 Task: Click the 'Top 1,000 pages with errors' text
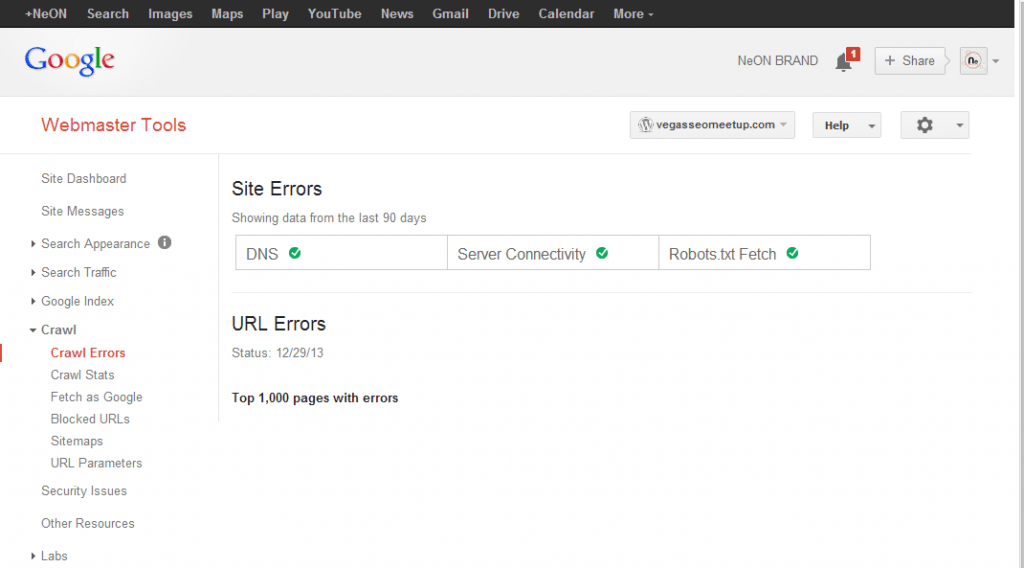[x=315, y=398]
